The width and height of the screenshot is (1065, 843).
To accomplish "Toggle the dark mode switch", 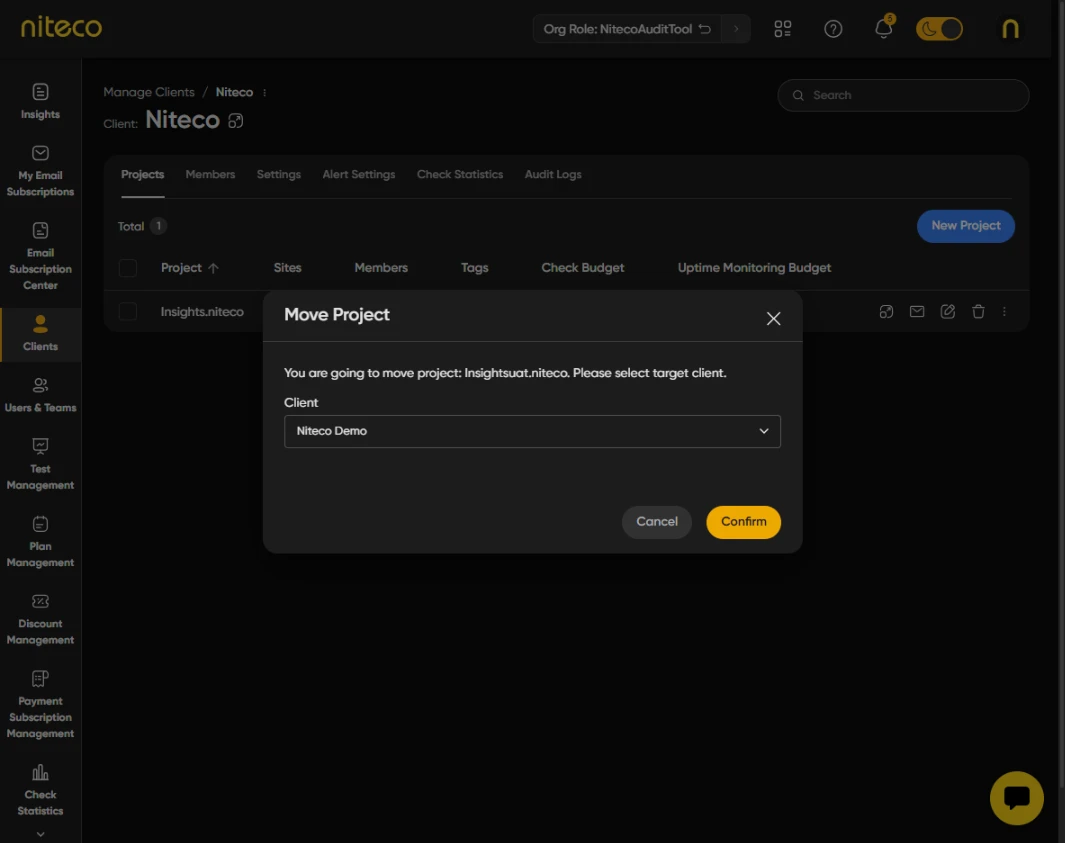I will tap(939, 29).
